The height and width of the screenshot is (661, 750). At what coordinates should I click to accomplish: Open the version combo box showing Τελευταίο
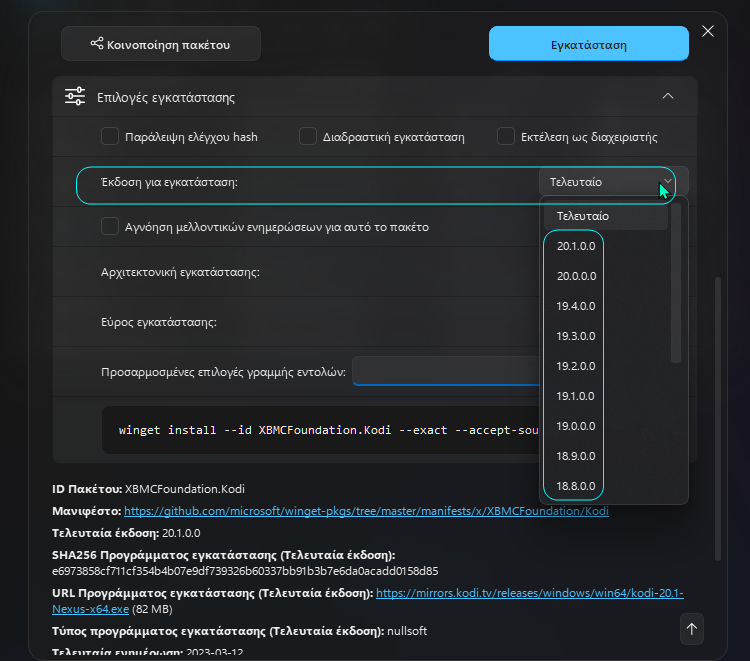tap(613, 182)
